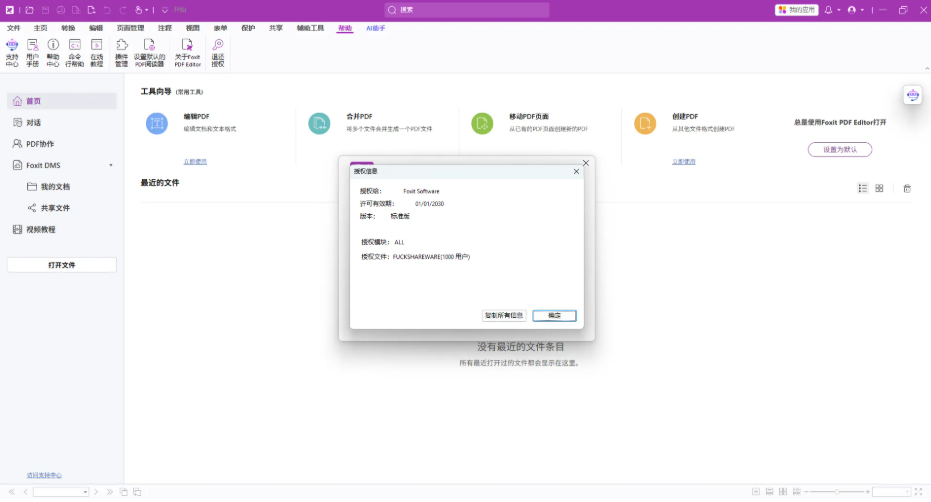This screenshot has height=502, width=931.
Task: Click the Save icon in quick access toolbar
Action: coord(45,10)
